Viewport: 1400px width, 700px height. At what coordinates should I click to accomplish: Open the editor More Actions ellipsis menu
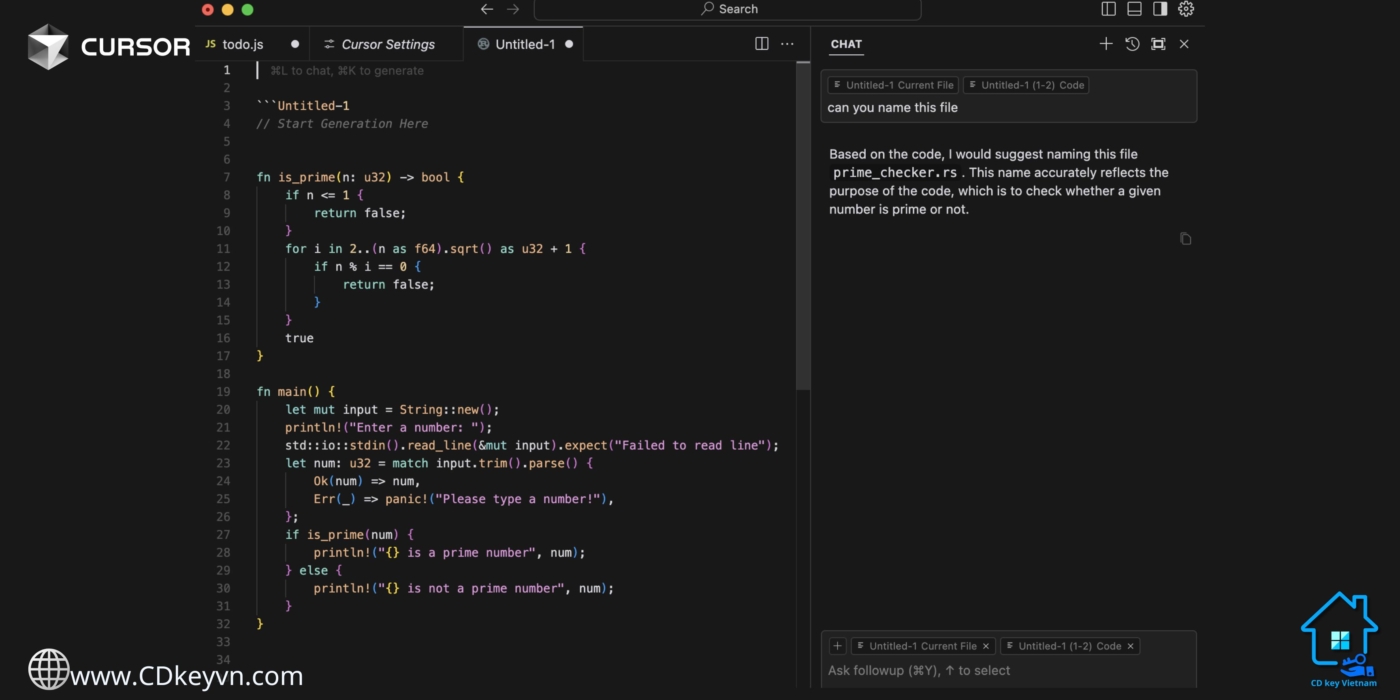pos(787,44)
